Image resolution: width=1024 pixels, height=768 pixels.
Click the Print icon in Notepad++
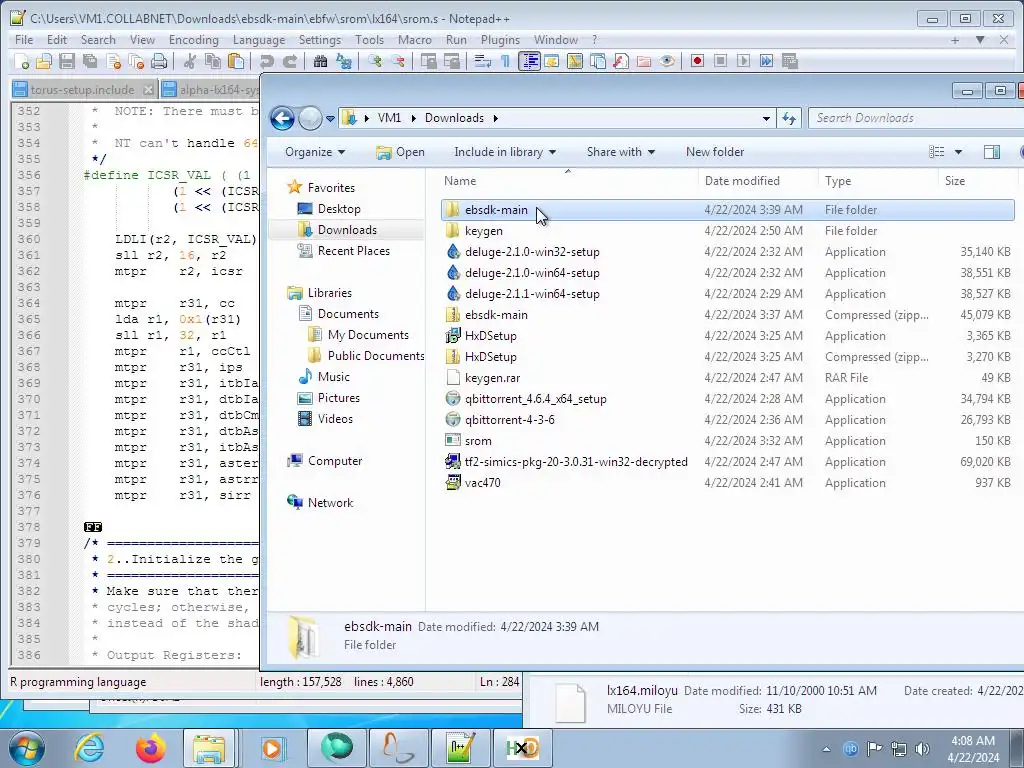pos(159,61)
